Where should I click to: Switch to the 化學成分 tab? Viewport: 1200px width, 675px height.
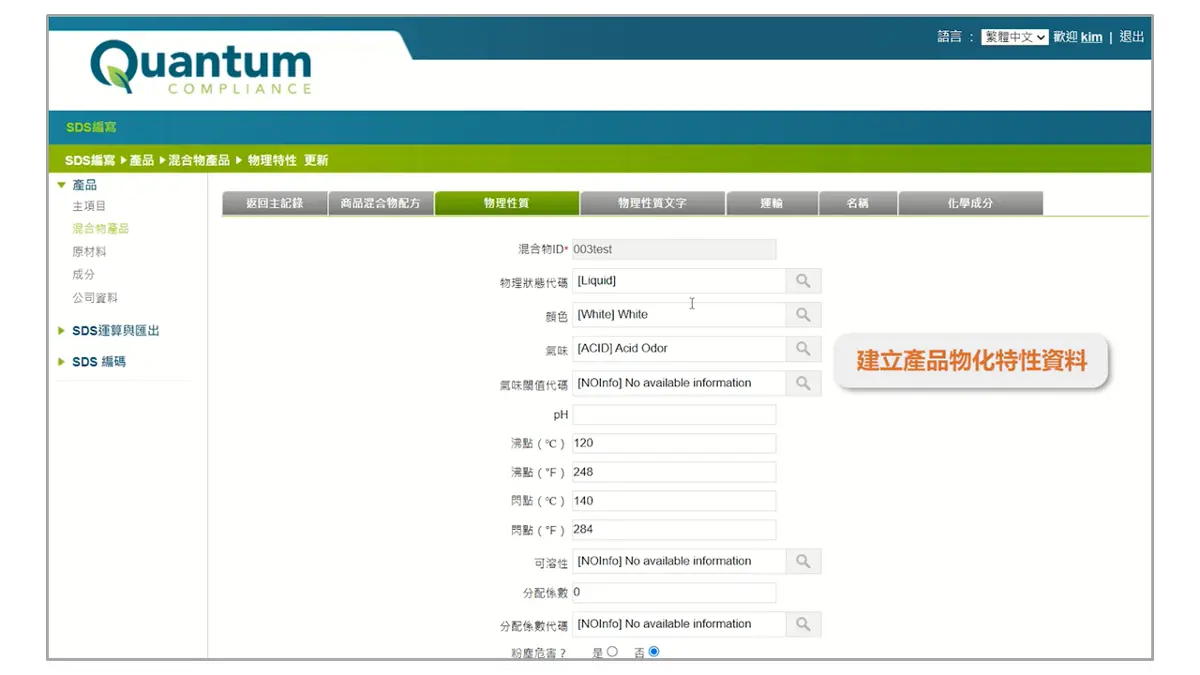coord(970,203)
